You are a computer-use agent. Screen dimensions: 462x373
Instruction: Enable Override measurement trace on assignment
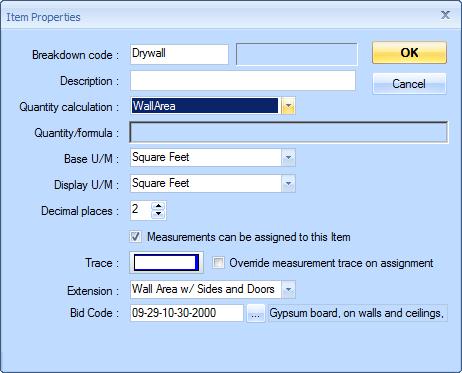[218, 263]
